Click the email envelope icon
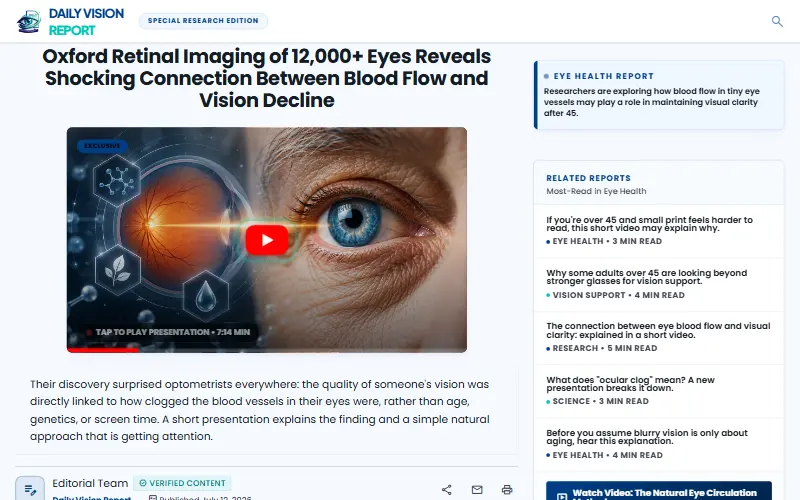This screenshot has height=500, width=800. 477,490
